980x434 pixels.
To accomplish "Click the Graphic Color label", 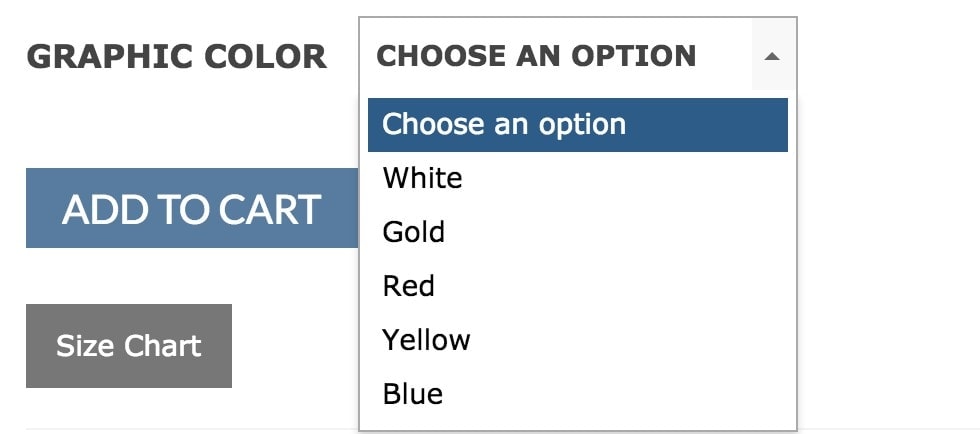I will 176,57.
